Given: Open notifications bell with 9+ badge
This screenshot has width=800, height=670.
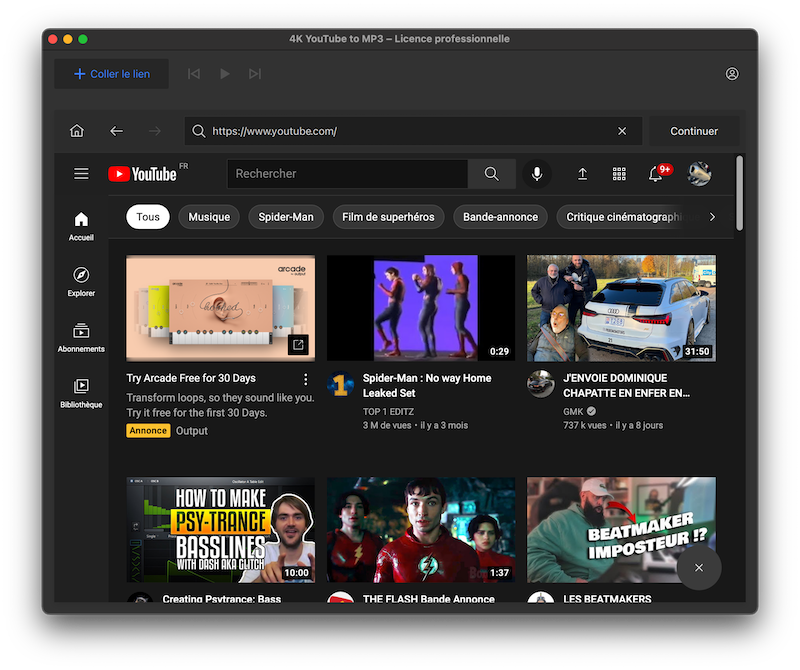Looking at the screenshot, I should (658, 173).
